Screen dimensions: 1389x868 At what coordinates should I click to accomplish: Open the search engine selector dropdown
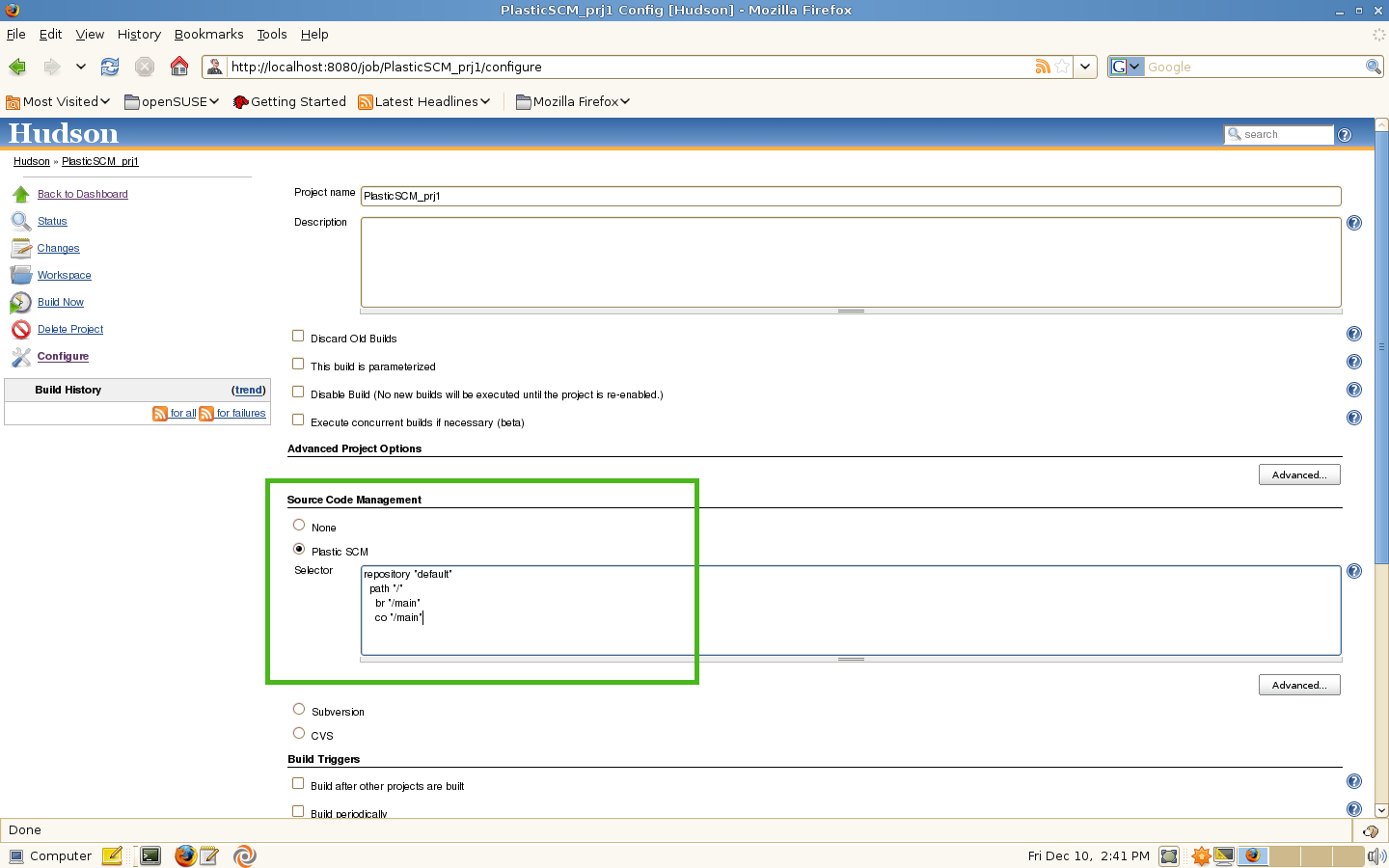1127,67
